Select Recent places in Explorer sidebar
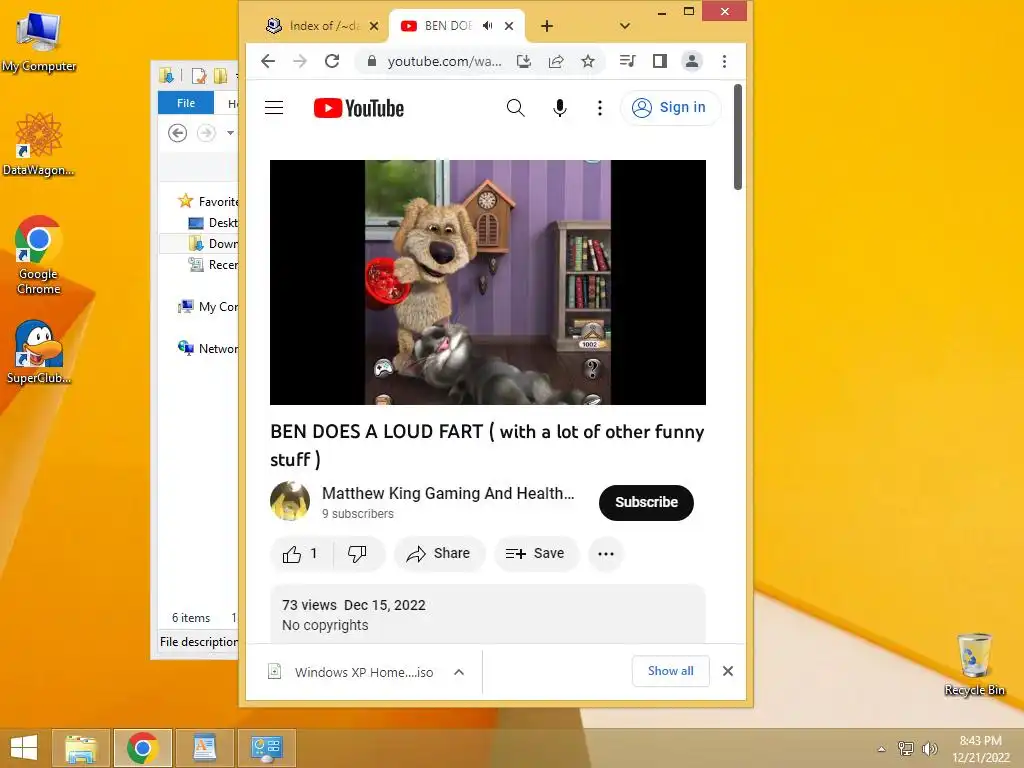The width and height of the screenshot is (1024, 768). coord(214,264)
